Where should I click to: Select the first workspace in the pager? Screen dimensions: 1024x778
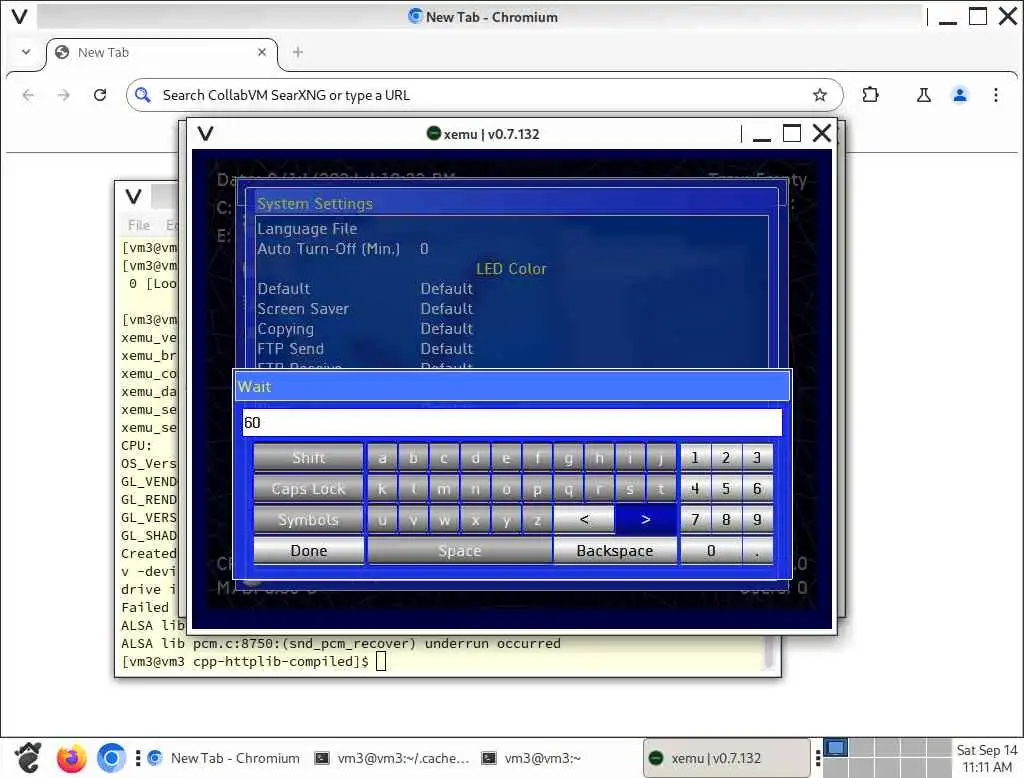tap(835, 748)
